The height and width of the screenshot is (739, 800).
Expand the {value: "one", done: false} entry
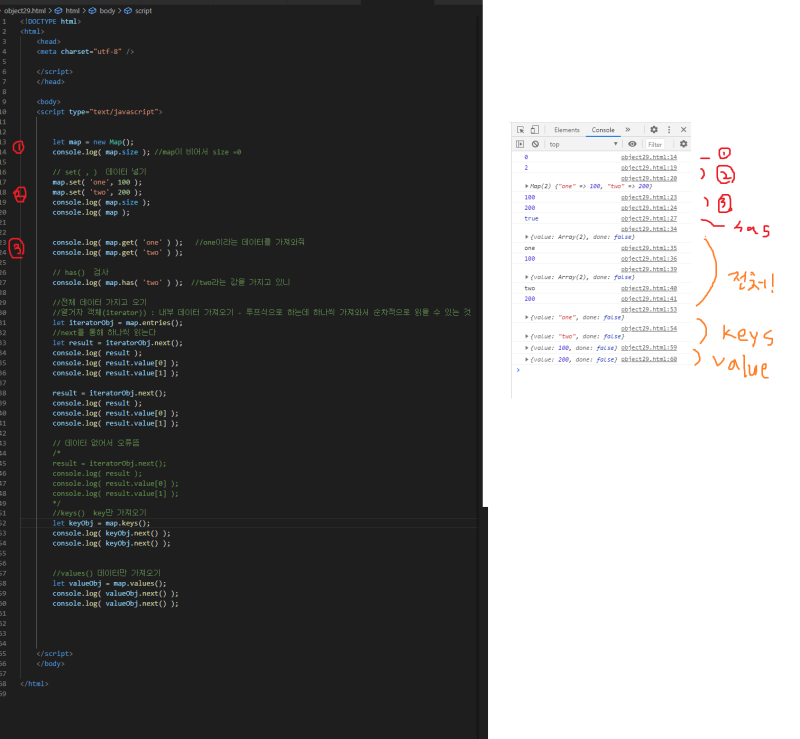point(527,317)
